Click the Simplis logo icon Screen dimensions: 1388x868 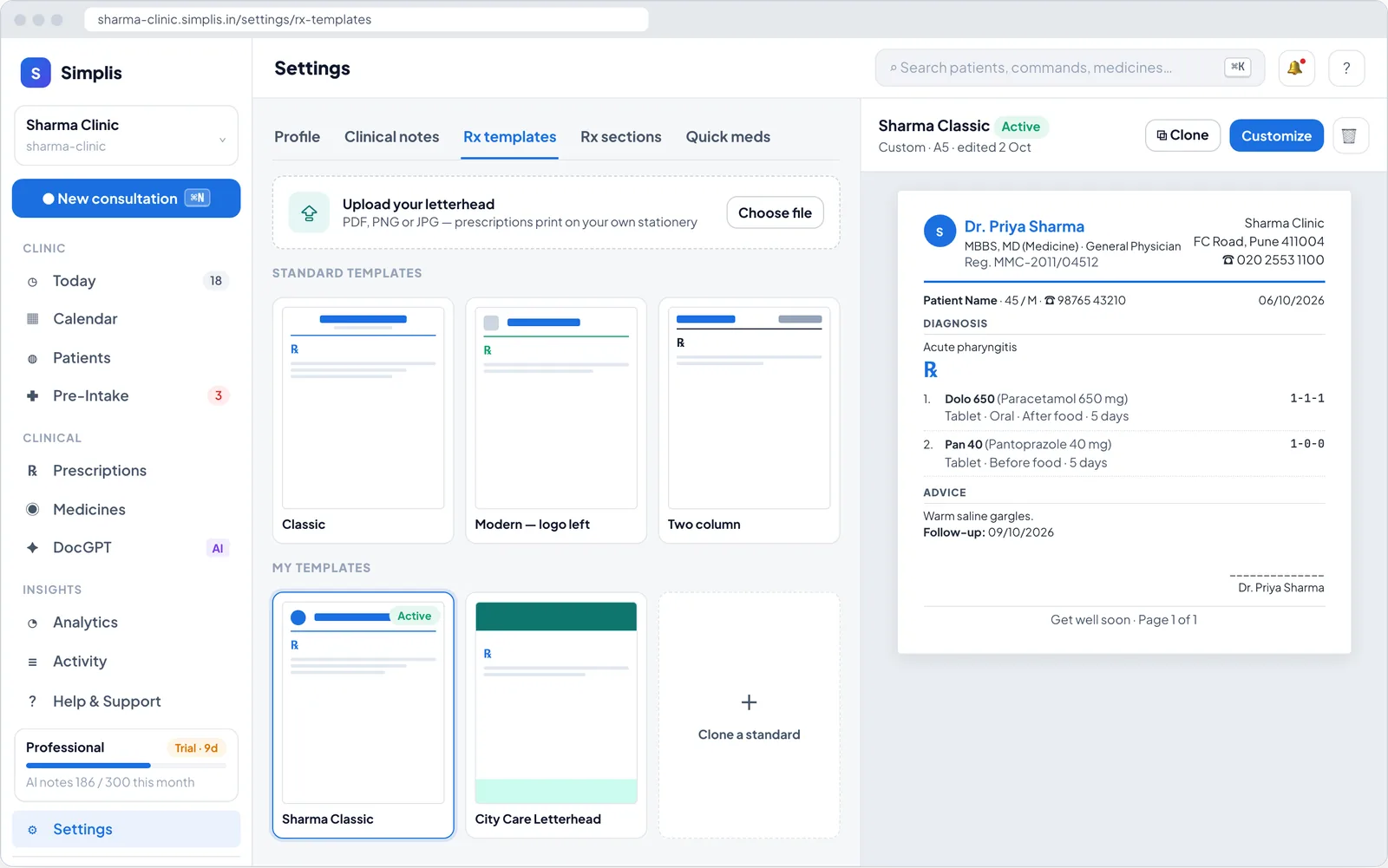pos(36,73)
